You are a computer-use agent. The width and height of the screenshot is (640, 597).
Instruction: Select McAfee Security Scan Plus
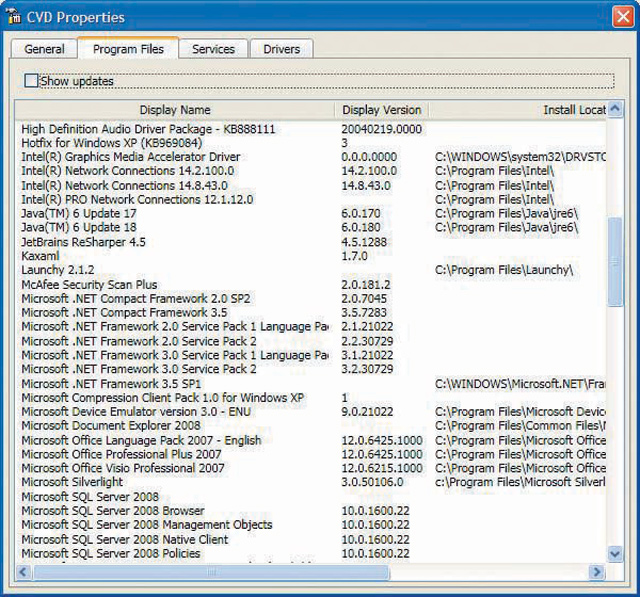point(89,284)
